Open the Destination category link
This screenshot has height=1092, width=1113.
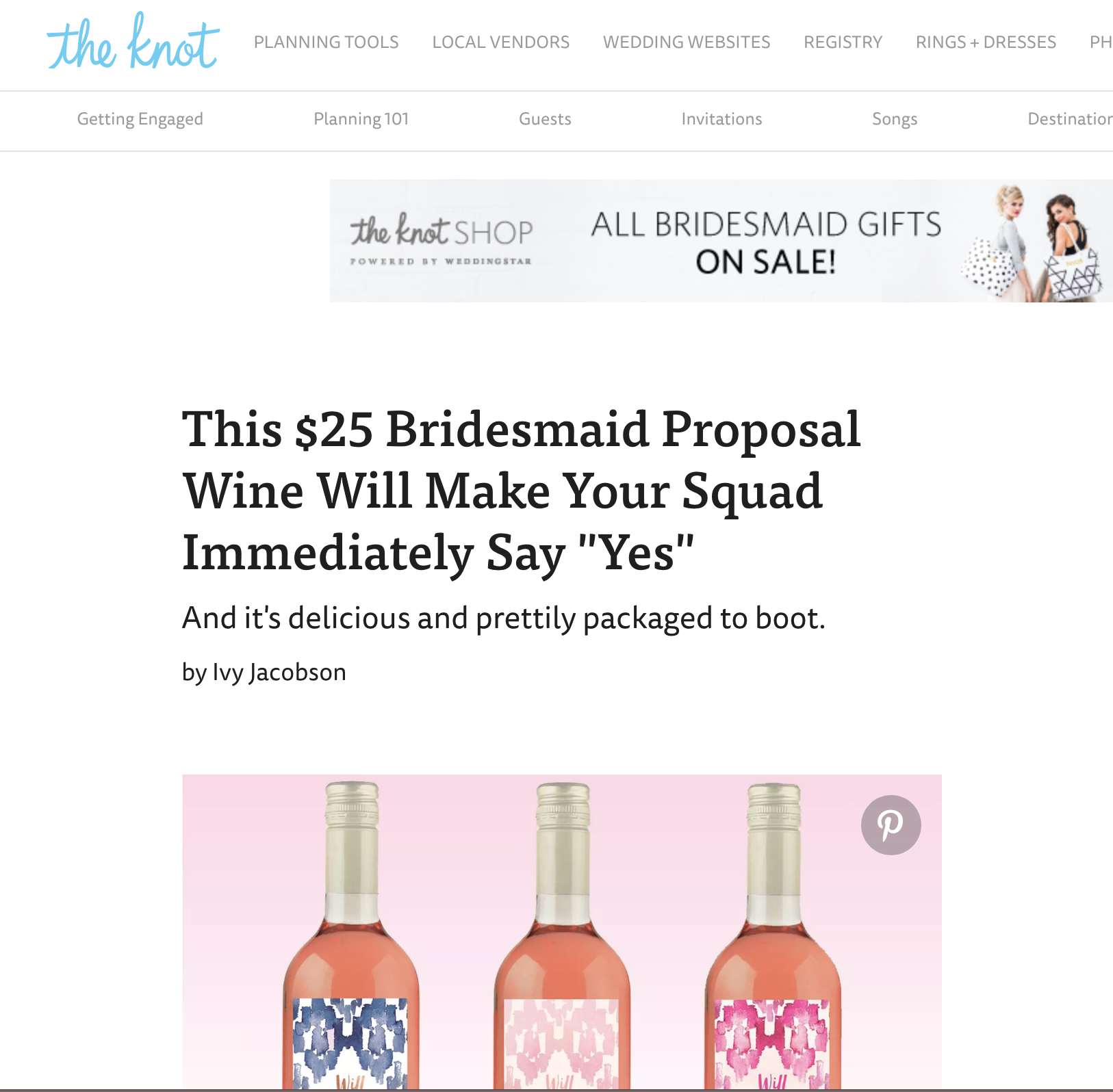pyautogui.click(x=1070, y=119)
